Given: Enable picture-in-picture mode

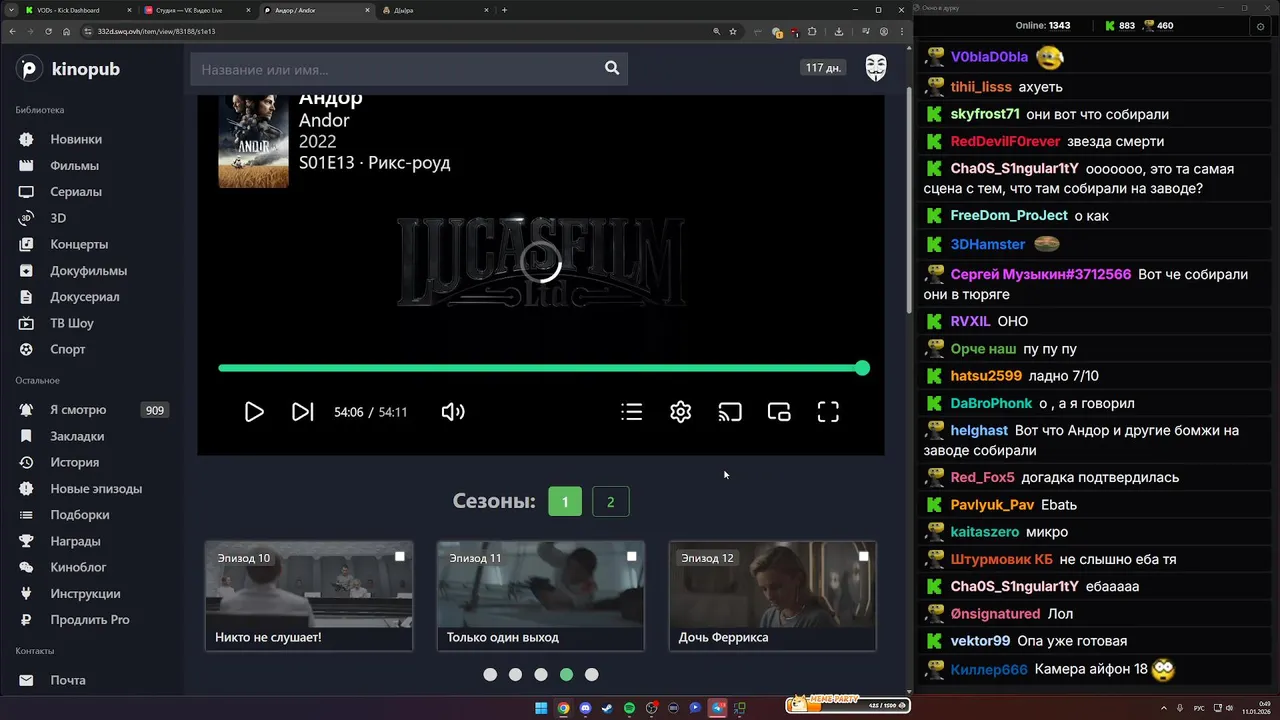Looking at the screenshot, I should (x=779, y=412).
